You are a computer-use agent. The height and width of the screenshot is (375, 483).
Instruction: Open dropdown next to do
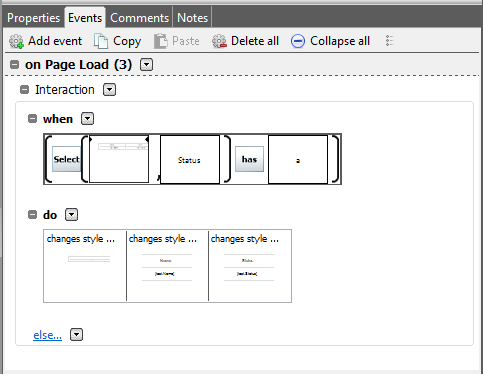(71, 214)
